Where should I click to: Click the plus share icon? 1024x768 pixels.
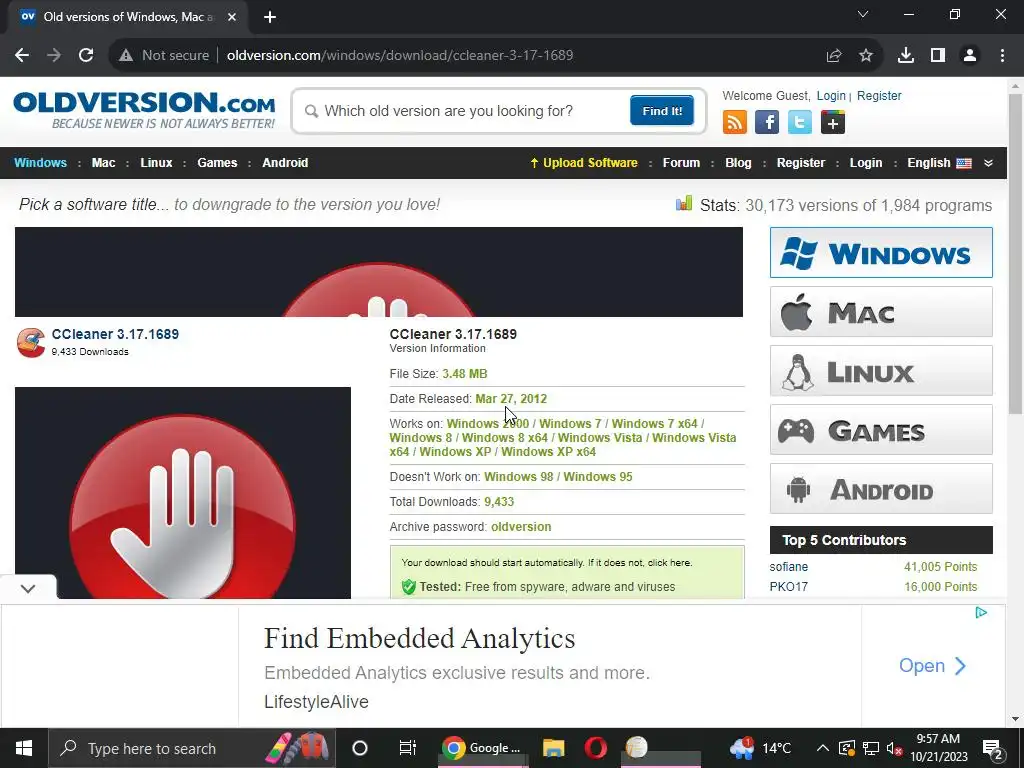(833, 122)
